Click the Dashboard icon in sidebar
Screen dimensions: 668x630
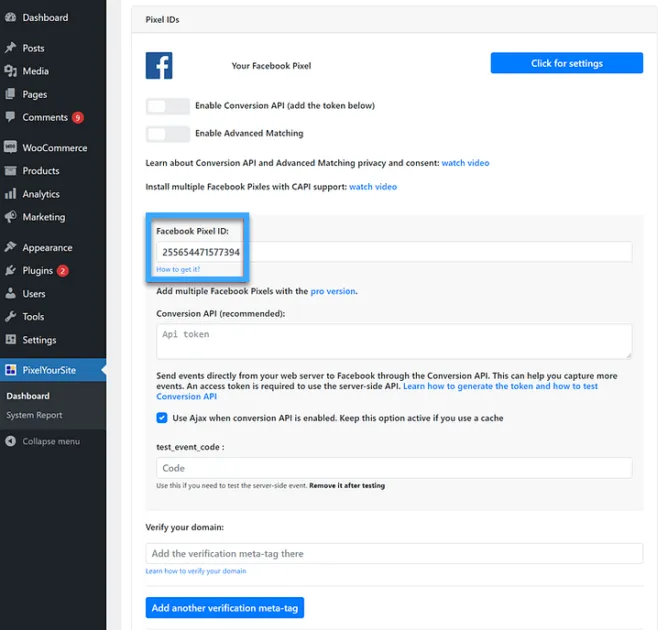(x=10, y=17)
